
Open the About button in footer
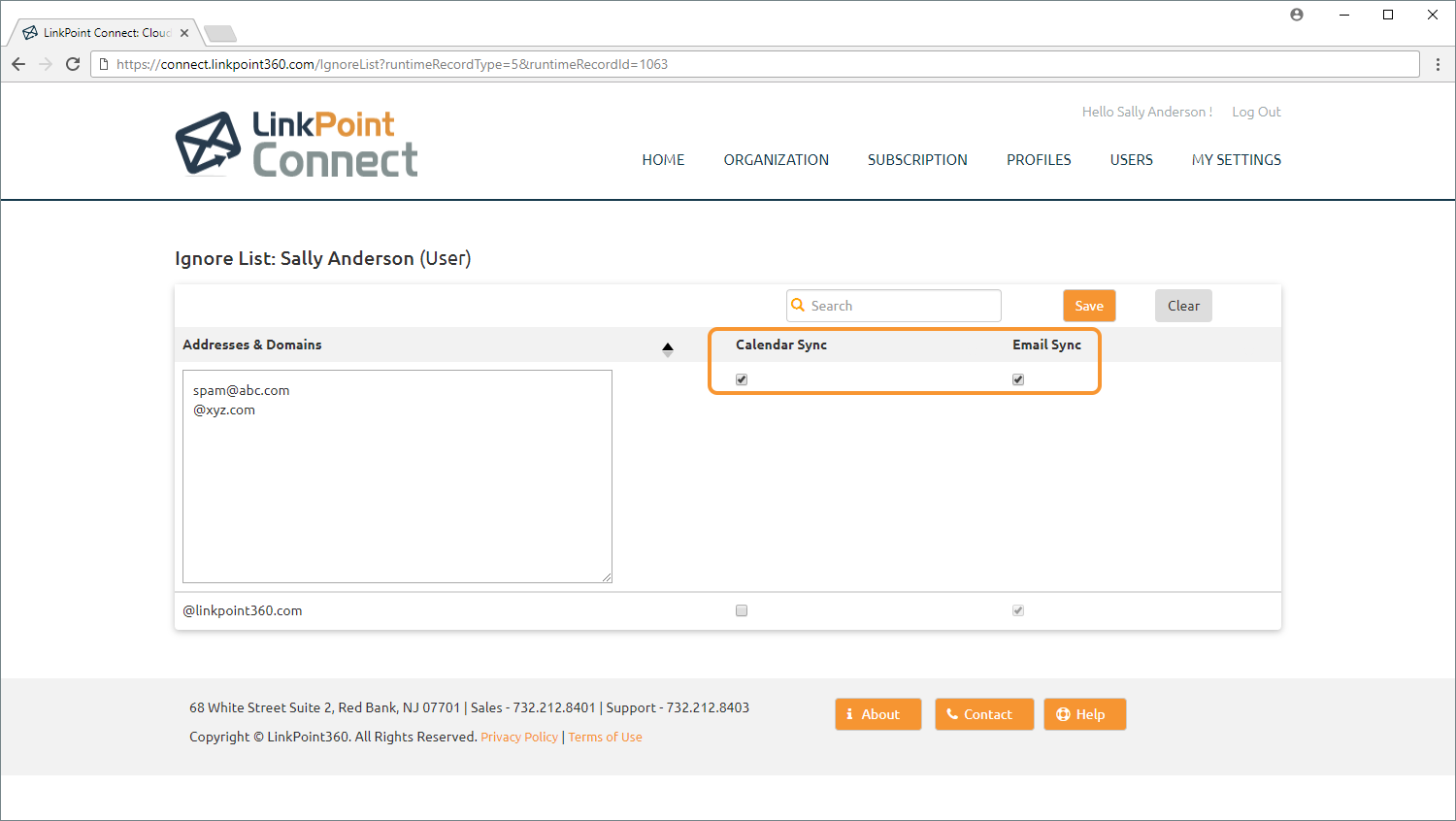(878, 714)
